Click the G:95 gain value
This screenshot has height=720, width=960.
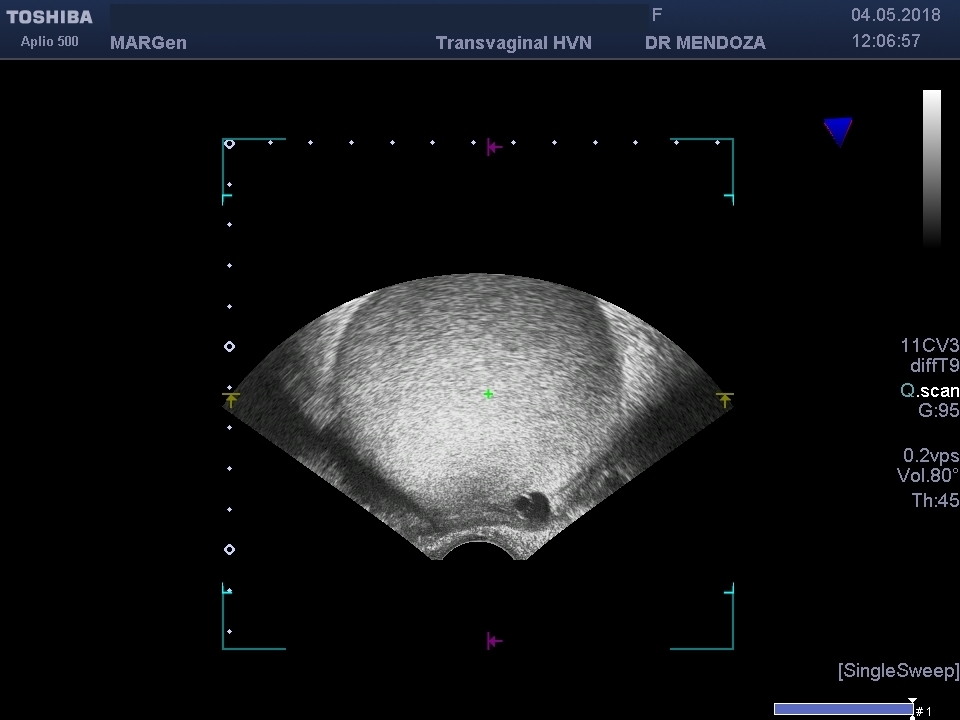(x=938, y=411)
